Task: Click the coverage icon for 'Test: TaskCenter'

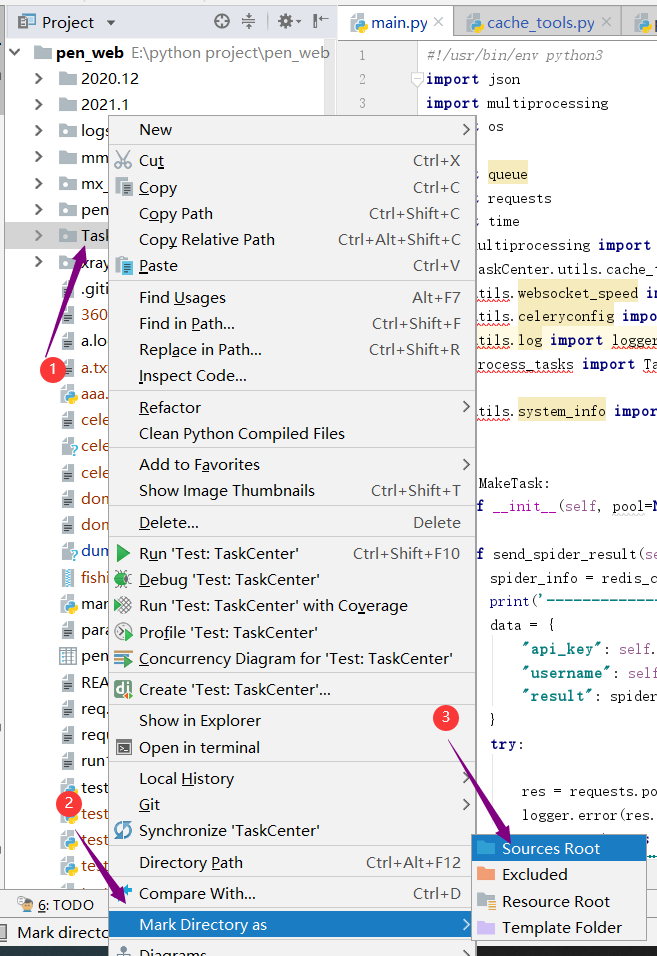Action: click(123, 605)
